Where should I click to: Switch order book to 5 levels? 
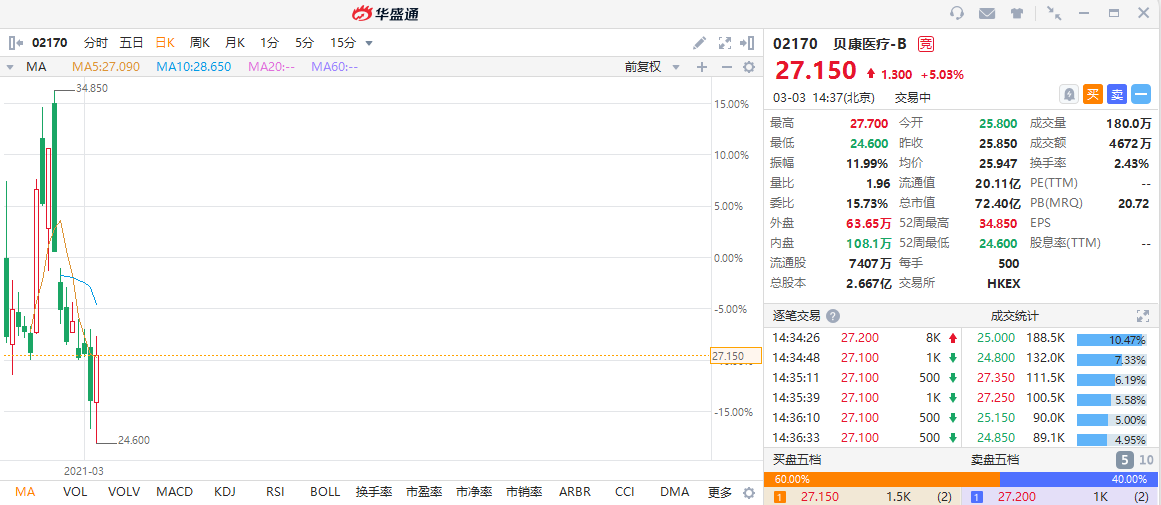pos(1124,460)
